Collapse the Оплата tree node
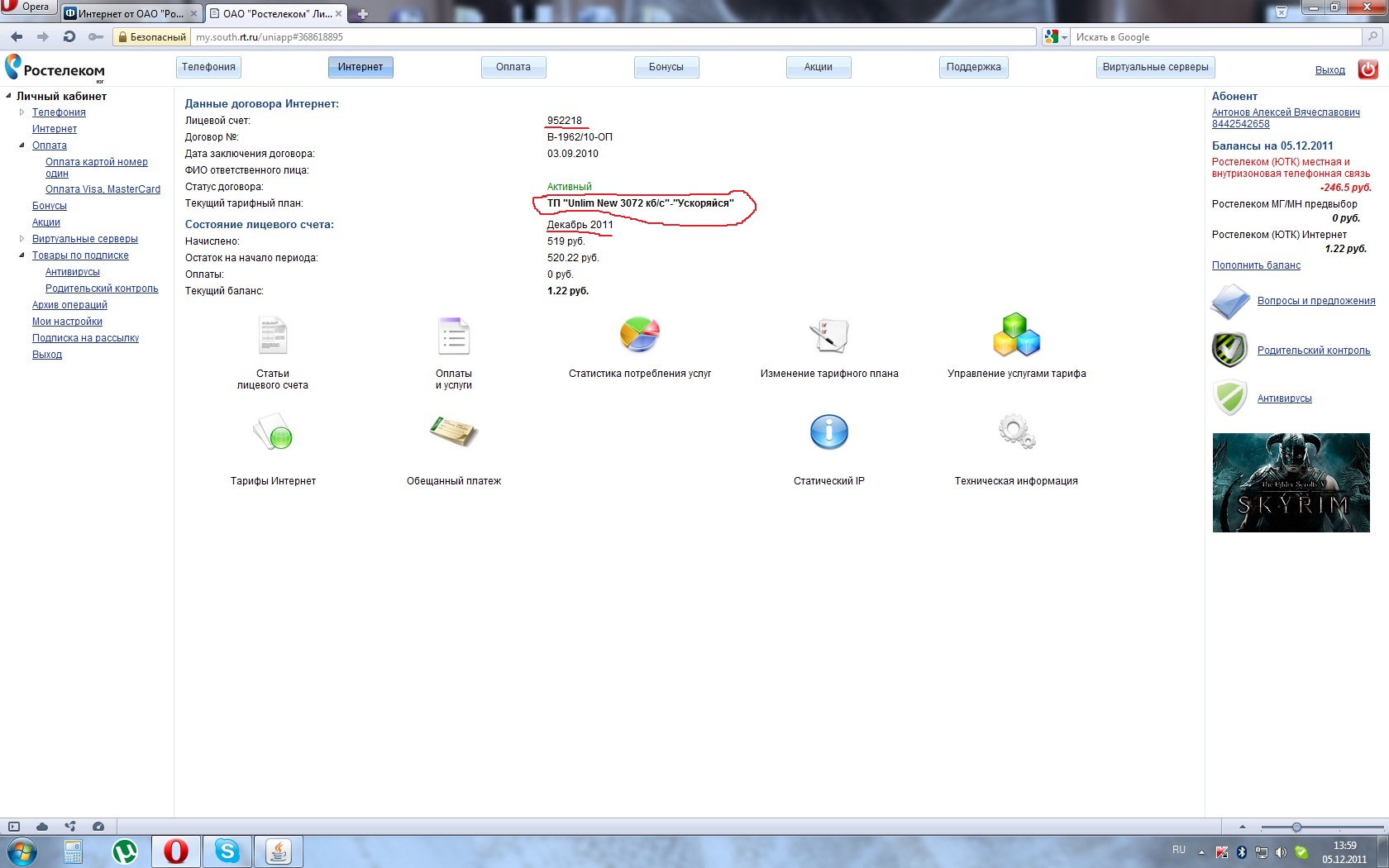This screenshot has width=1389, height=868. [22, 145]
